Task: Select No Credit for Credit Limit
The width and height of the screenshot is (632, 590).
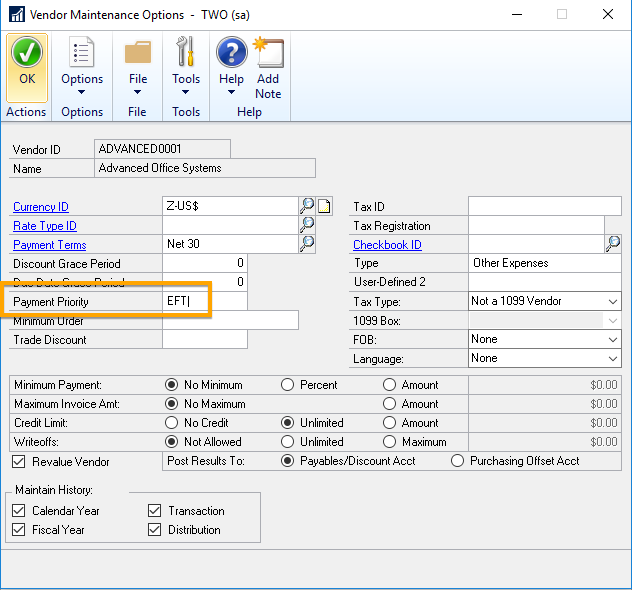Action: click(x=171, y=423)
